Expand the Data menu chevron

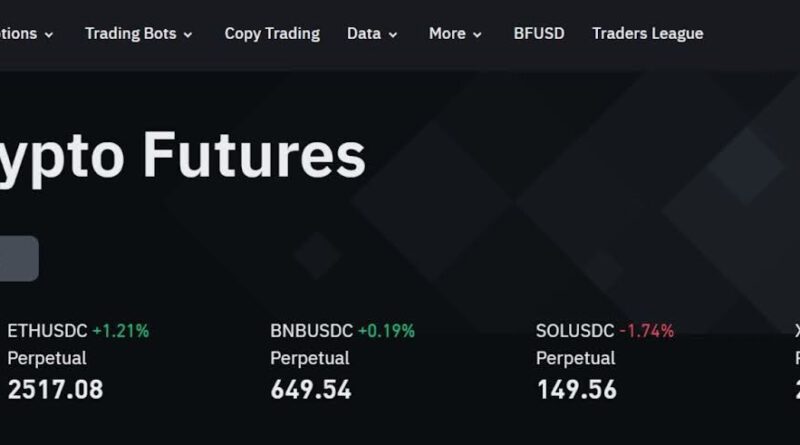click(x=393, y=35)
